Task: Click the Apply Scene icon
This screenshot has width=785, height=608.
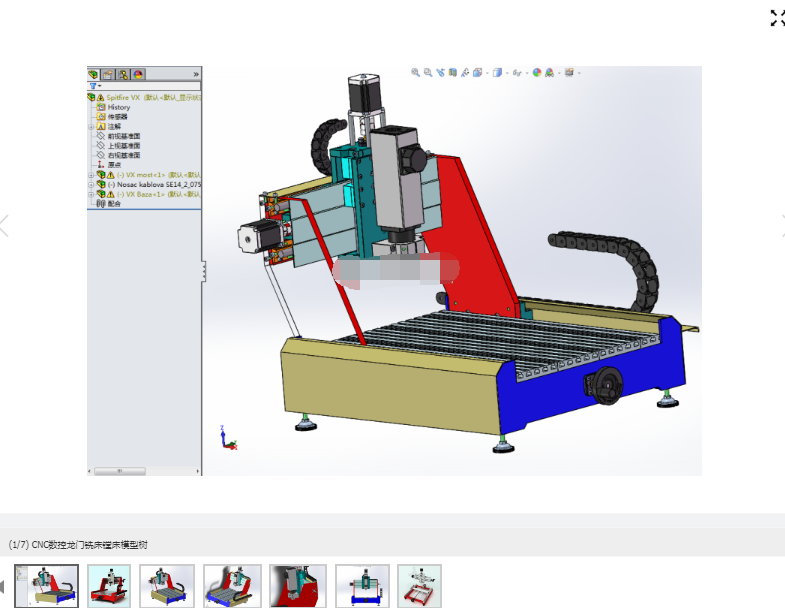Action: pos(550,73)
